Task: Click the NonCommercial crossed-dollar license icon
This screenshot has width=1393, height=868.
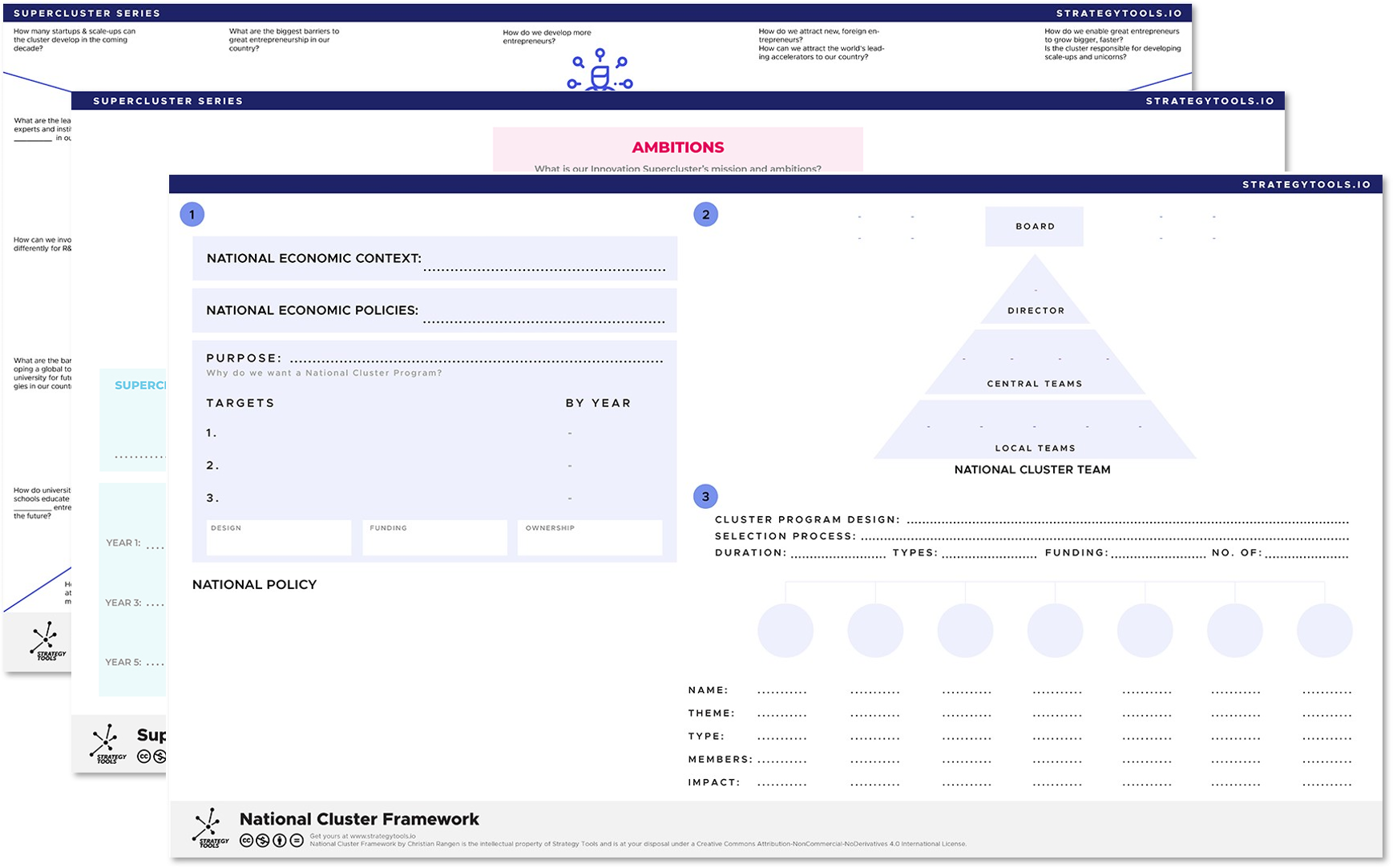Action: (263, 841)
